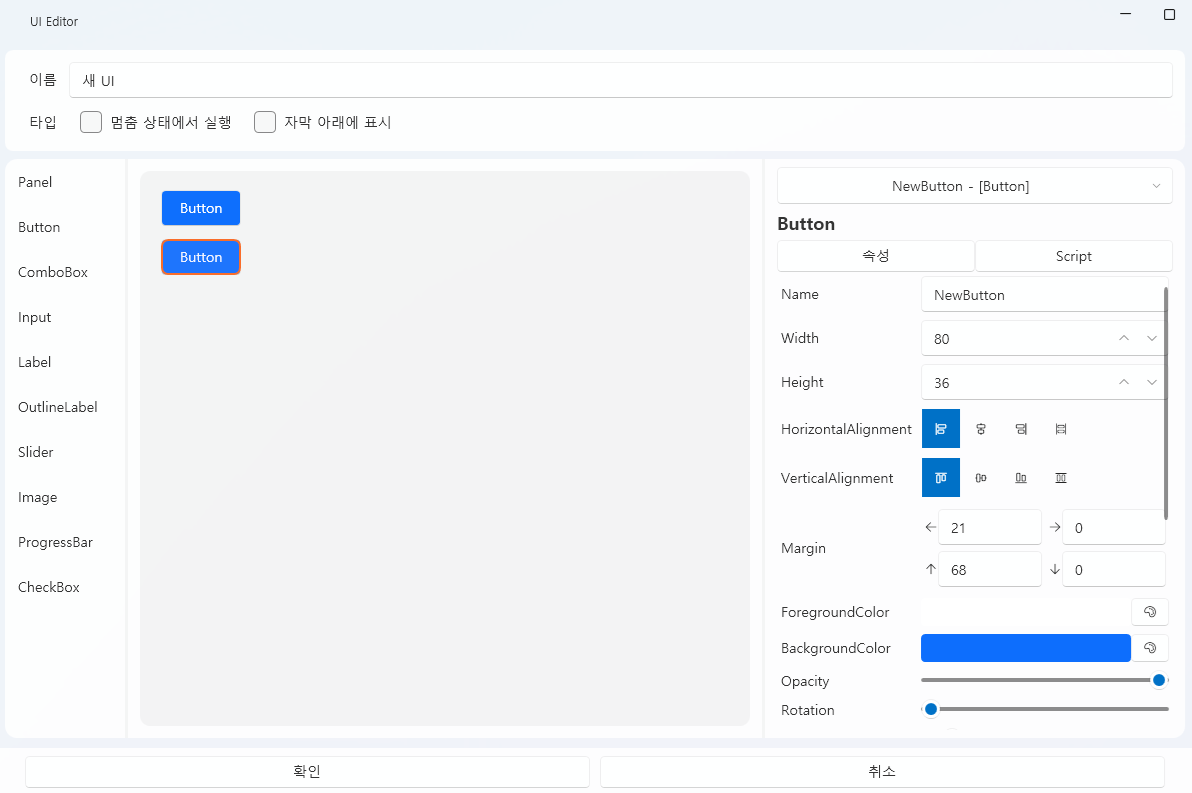Viewport: 1192px width, 793px height.
Task: Check the 자막 아래에 표시 option
Action: tap(264, 121)
